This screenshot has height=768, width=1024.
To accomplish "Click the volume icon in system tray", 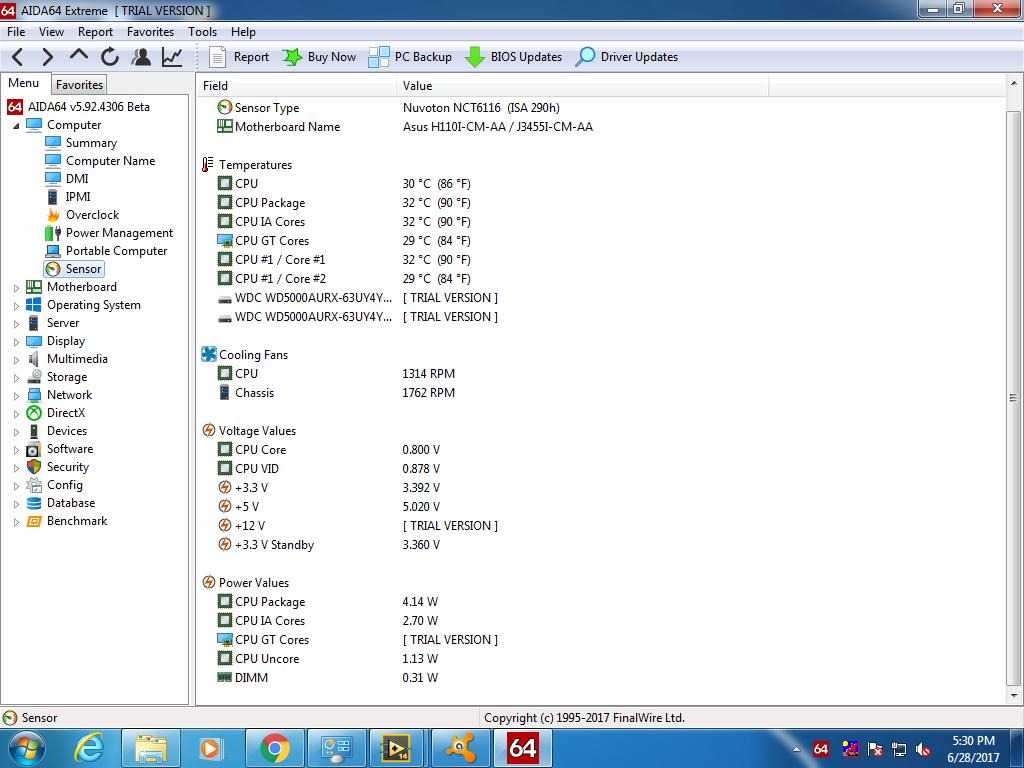I will pyautogui.click(x=923, y=749).
